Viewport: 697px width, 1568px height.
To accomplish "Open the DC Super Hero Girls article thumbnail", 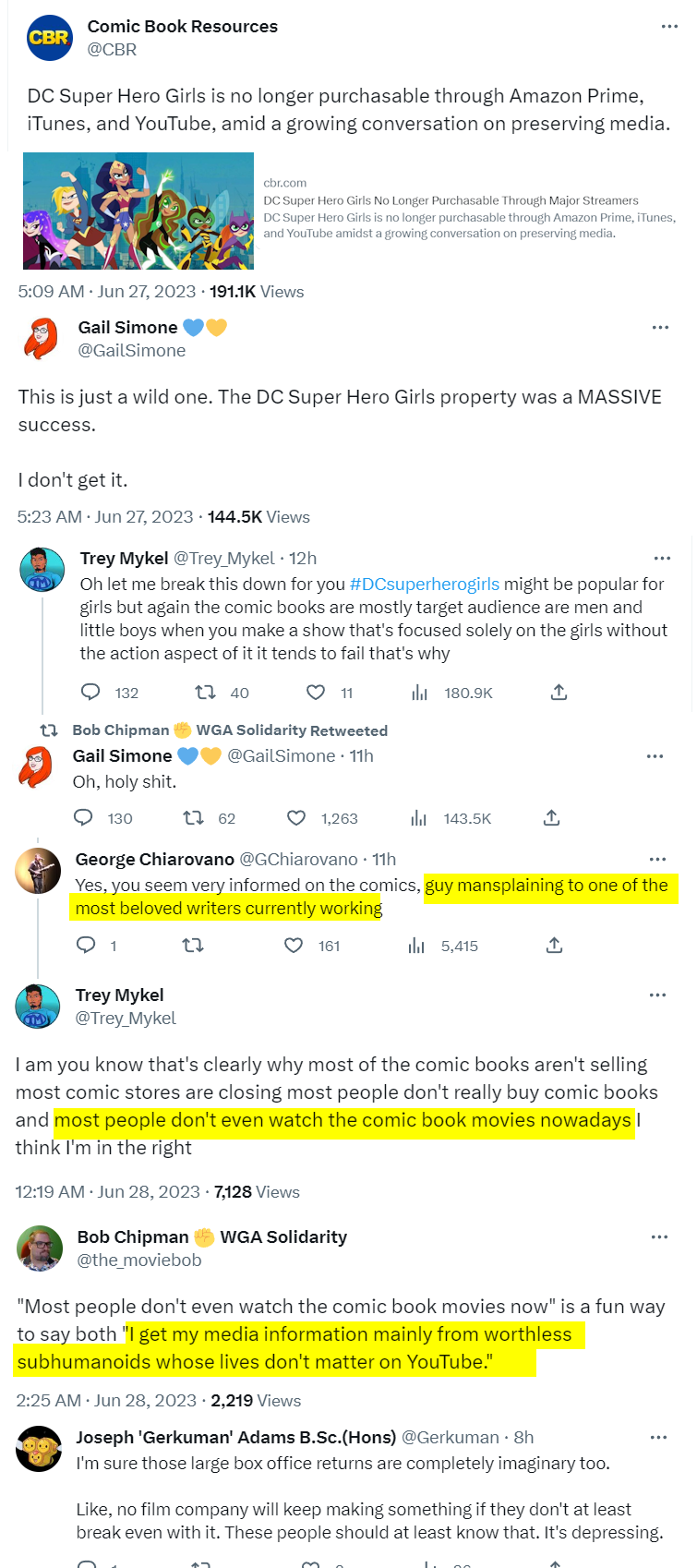I will tap(138, 211).
